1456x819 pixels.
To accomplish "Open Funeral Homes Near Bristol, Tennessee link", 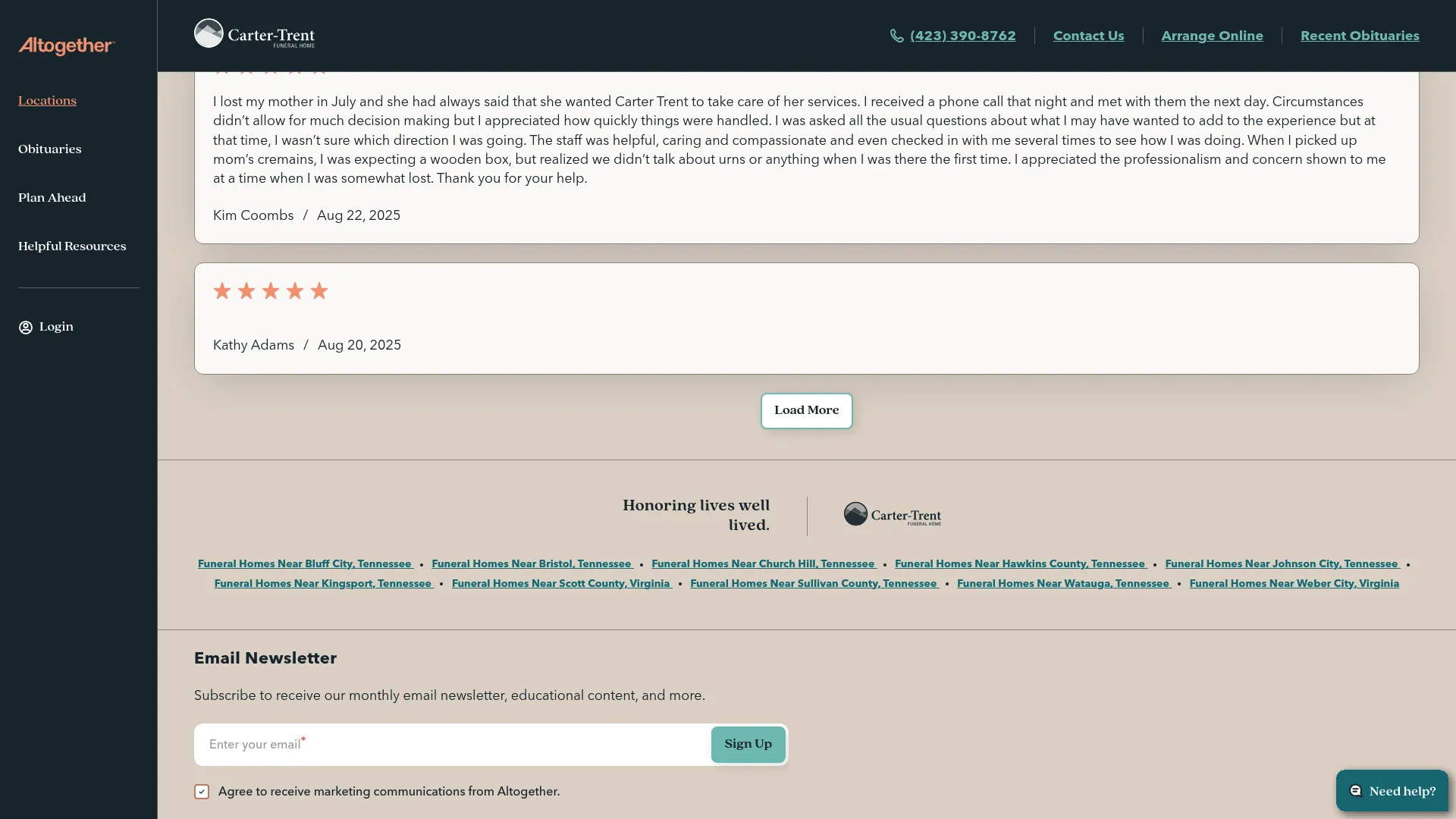I will pos(532,563).
